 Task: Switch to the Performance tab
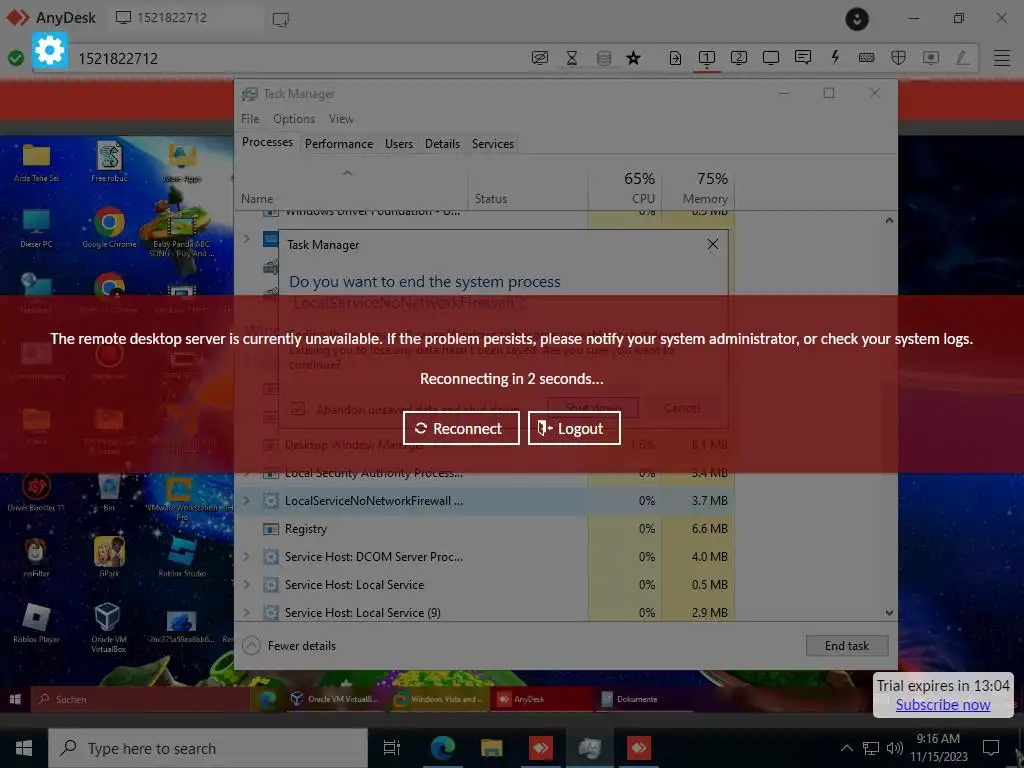click(339, 144)
